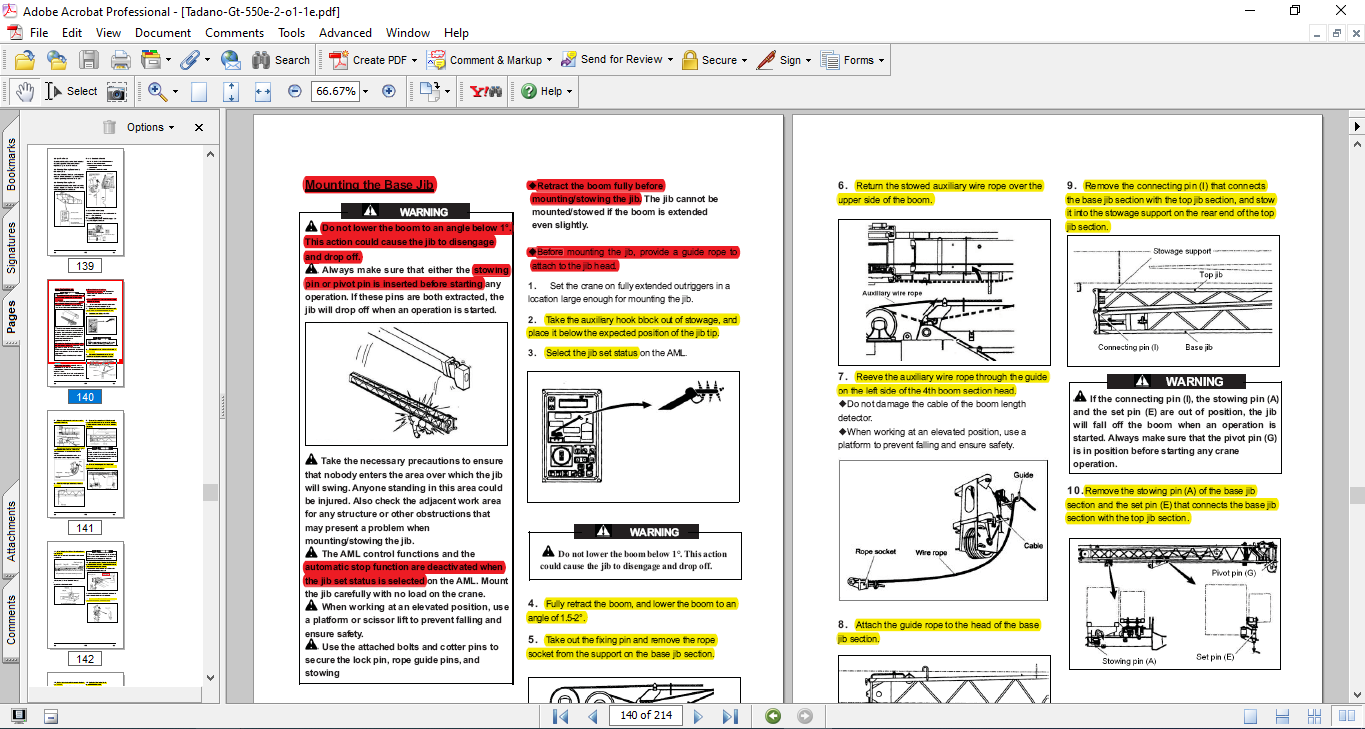Open the zoom percentage dropdown
1365x729 pixels.
pos(365,91)
